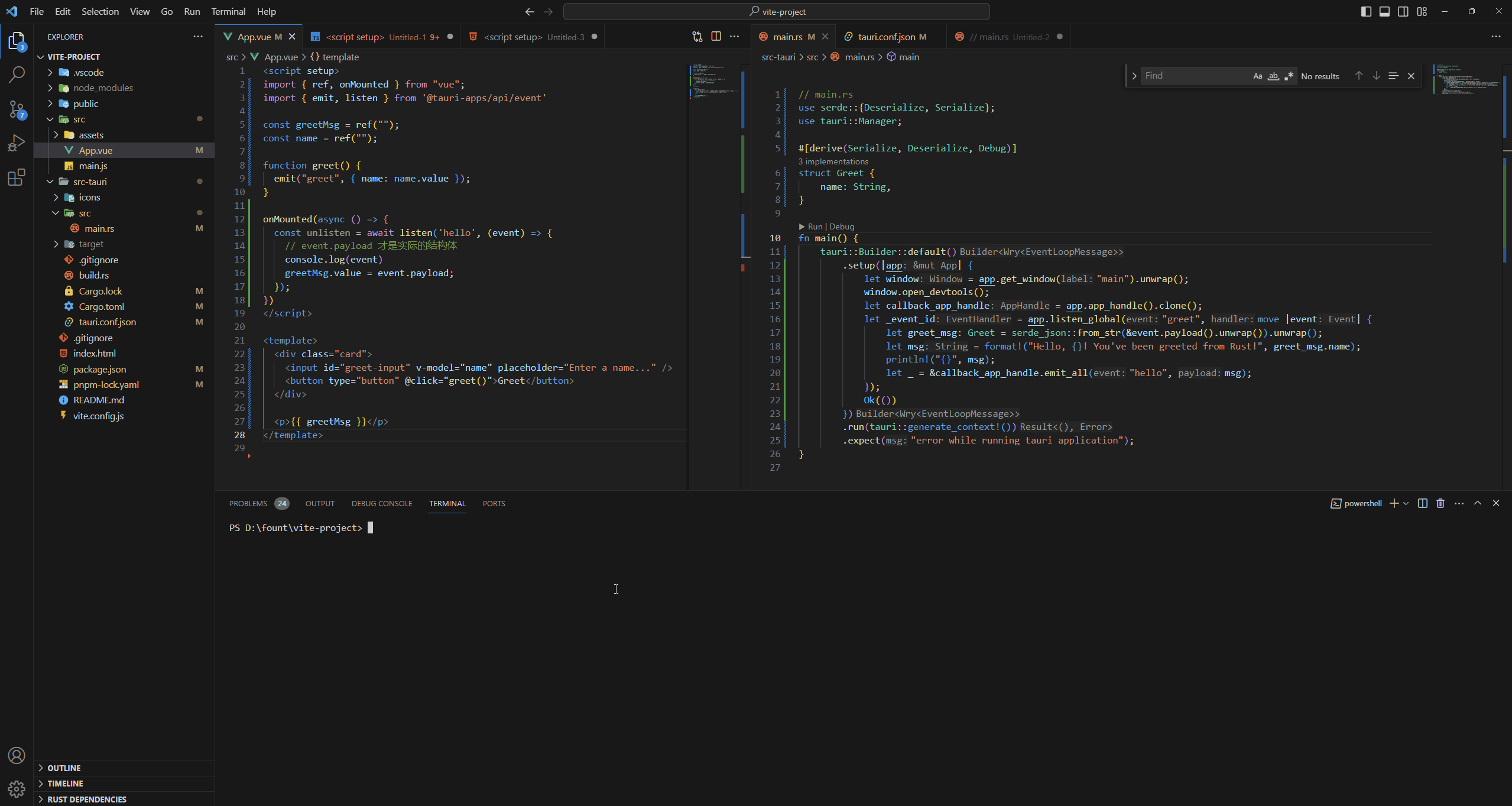1512x806 pixels.
Task: Click the Debug code lens above main
Action: pyautogui.click(x=842, y=226)
